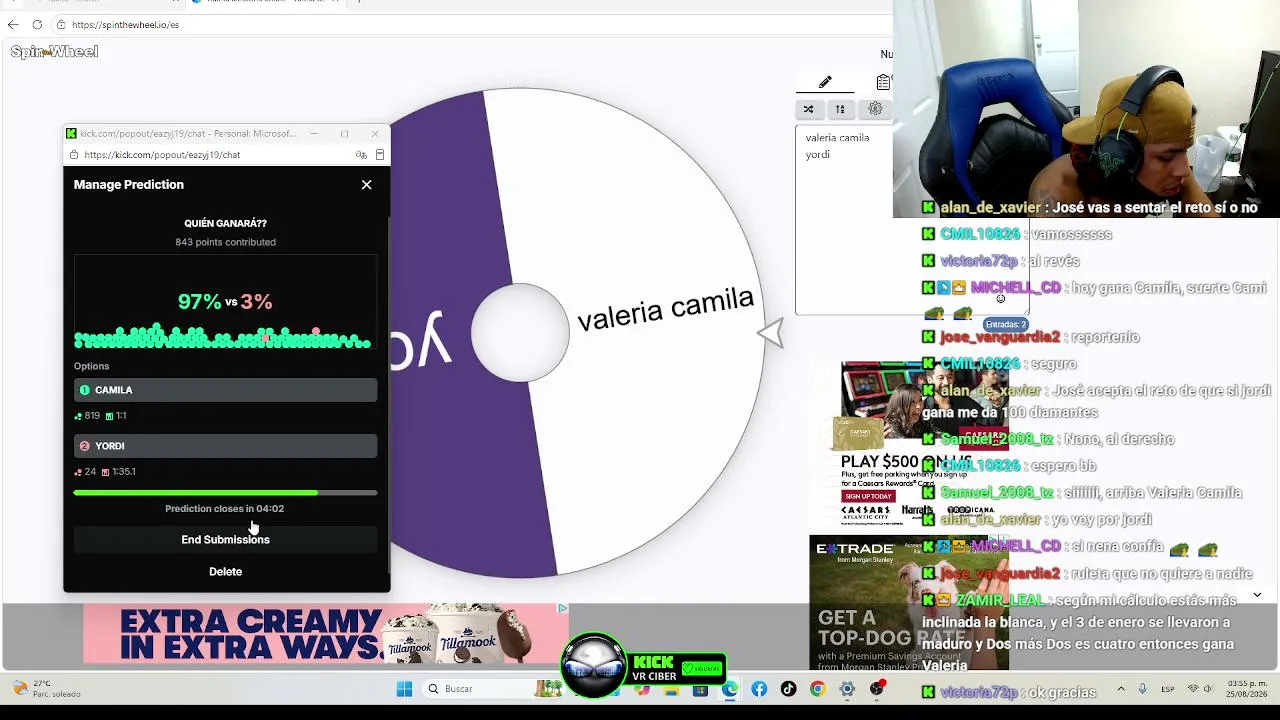Click the prediction countdown progress bar

pos(225,493)
